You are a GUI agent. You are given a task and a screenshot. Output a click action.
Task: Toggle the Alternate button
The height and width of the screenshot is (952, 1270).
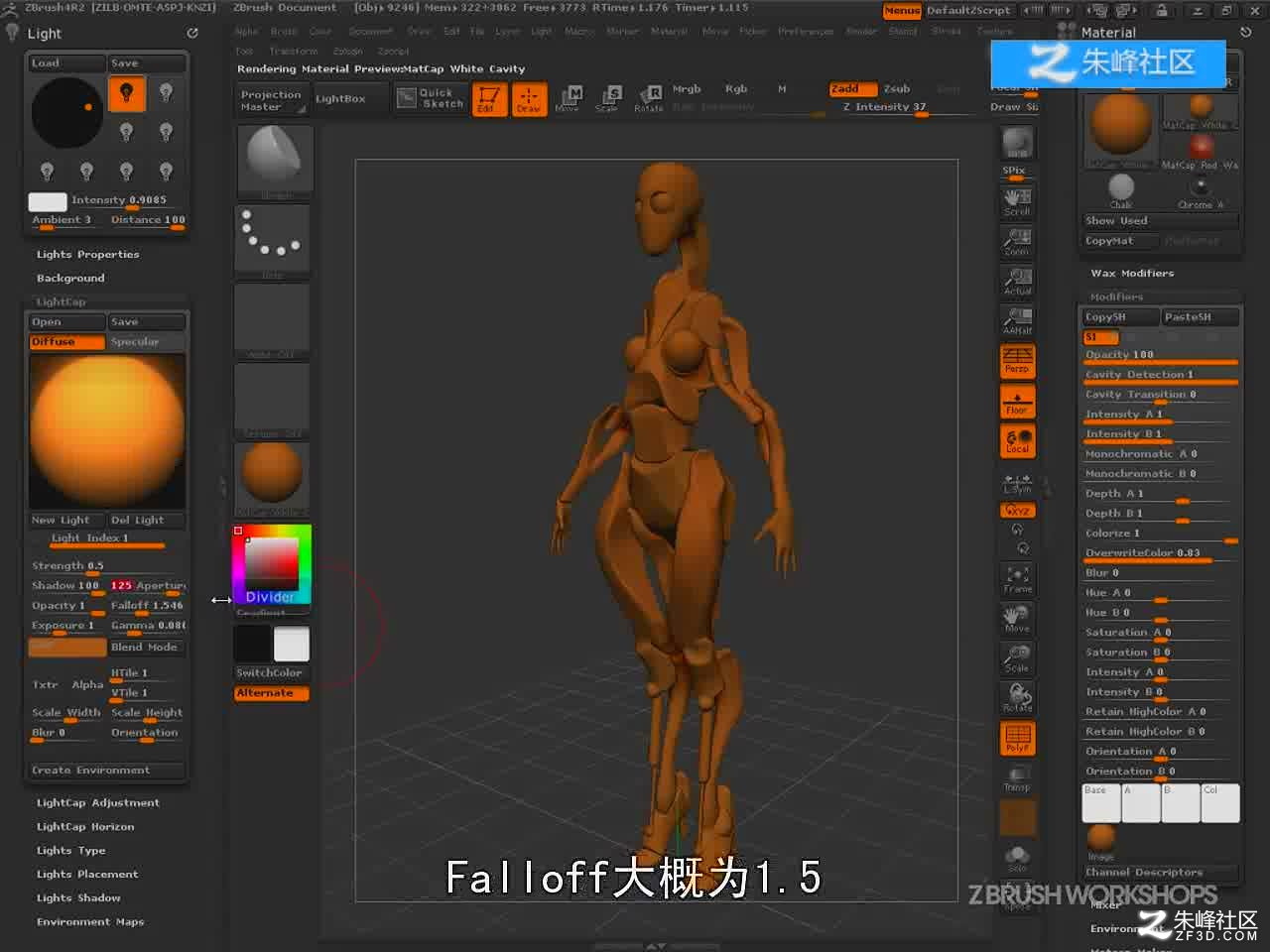(x=272, y=693)
